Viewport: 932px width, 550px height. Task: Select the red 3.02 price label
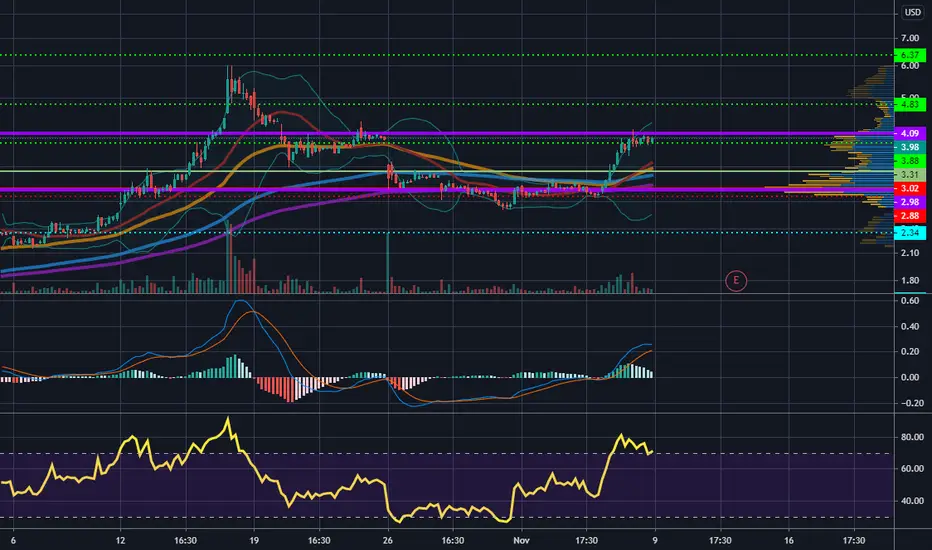pyautogui.click(x=910, y=188)
